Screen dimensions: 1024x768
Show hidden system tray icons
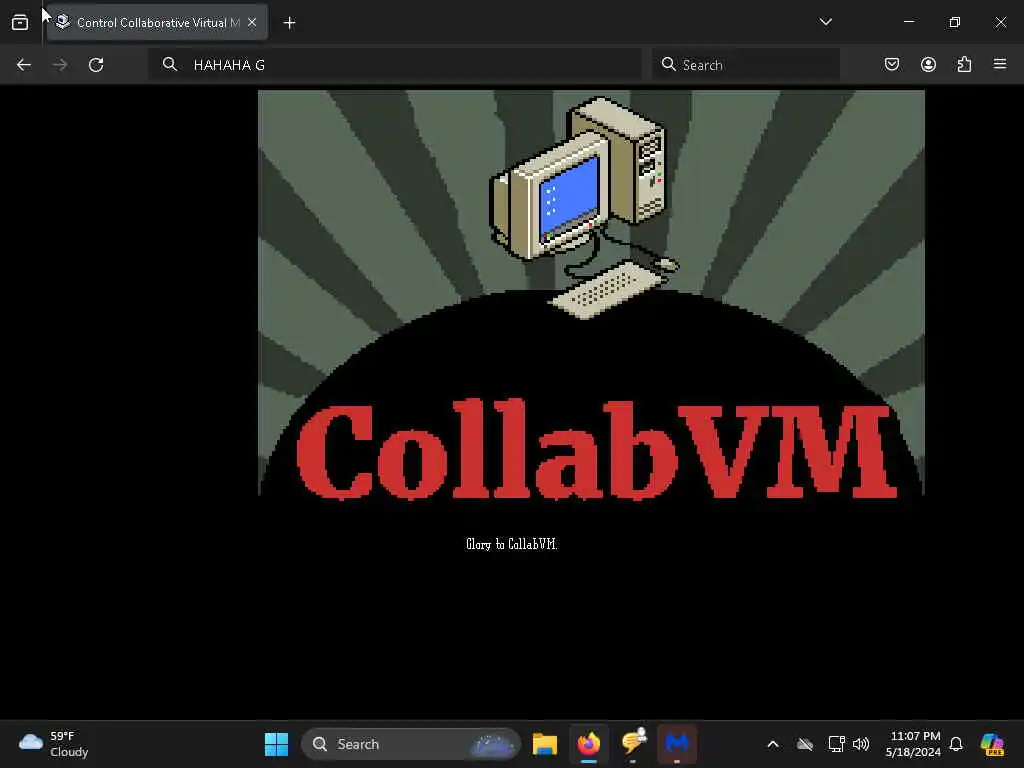click(x=773, y=744)
